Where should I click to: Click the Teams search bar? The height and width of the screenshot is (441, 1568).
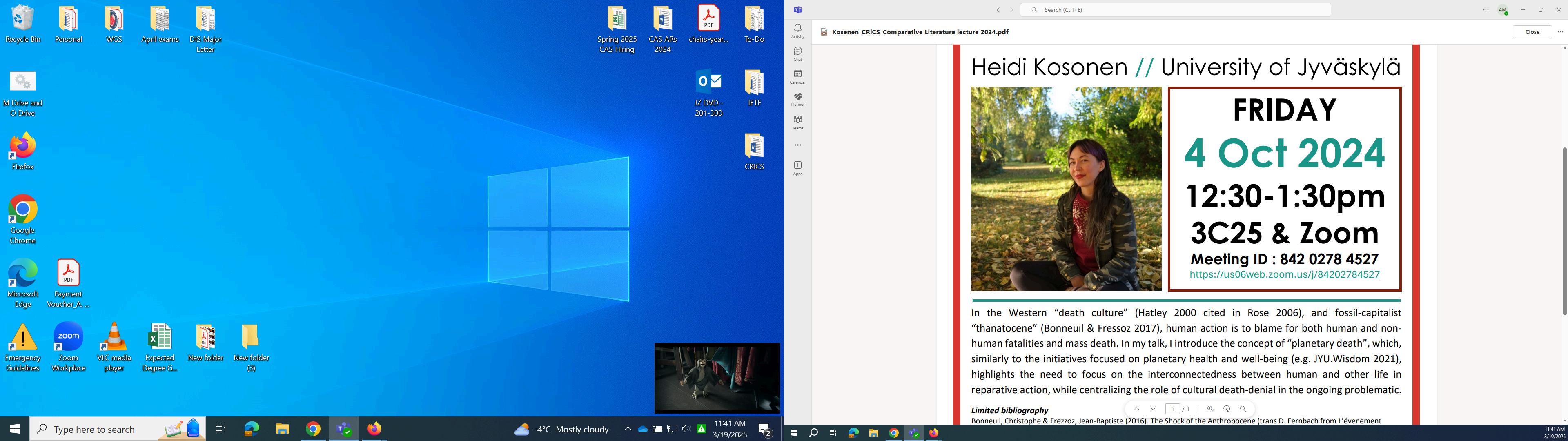pos(1175,10)
